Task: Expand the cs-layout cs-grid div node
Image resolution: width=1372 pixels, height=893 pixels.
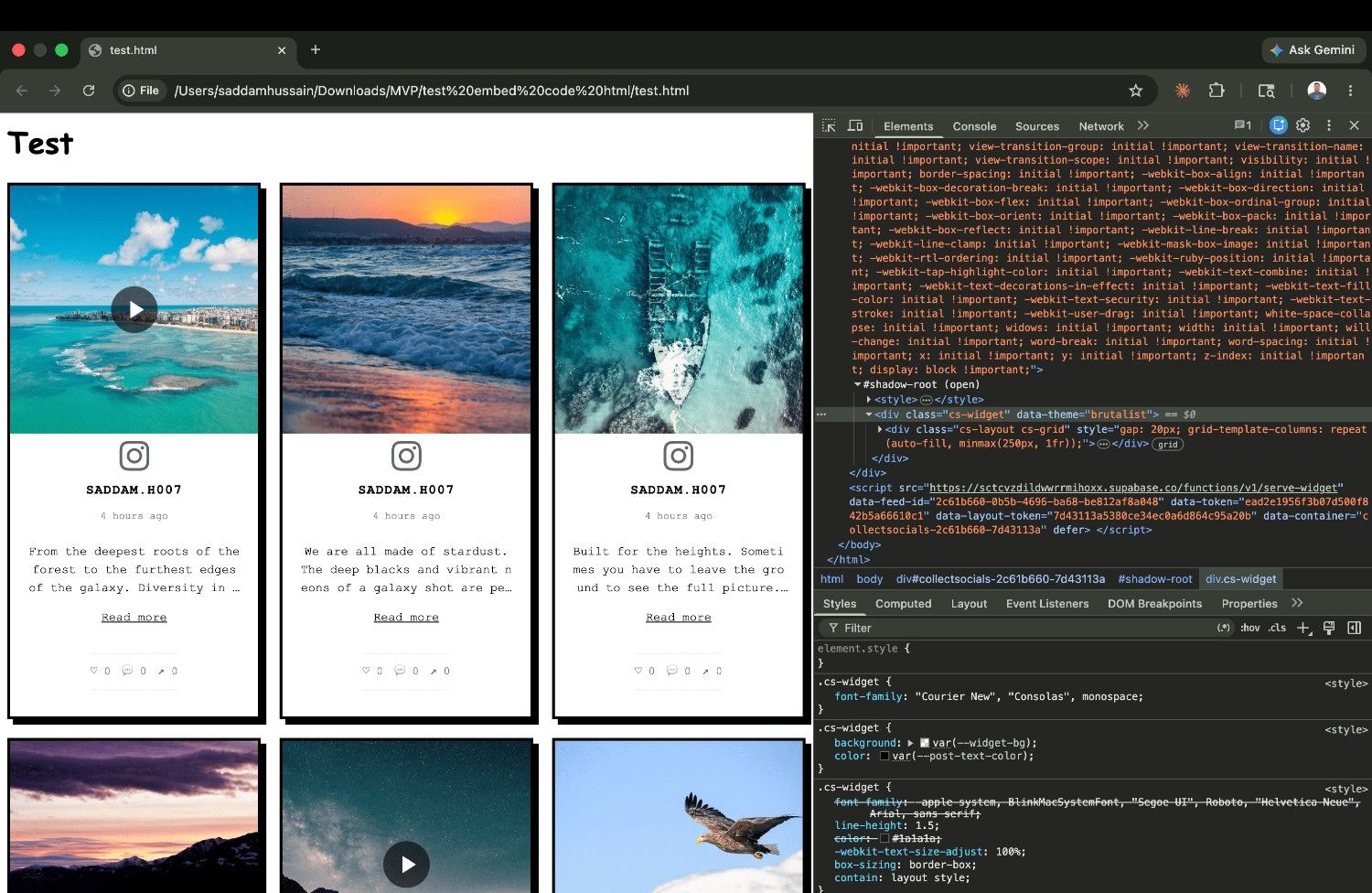Action: point(880,429)
